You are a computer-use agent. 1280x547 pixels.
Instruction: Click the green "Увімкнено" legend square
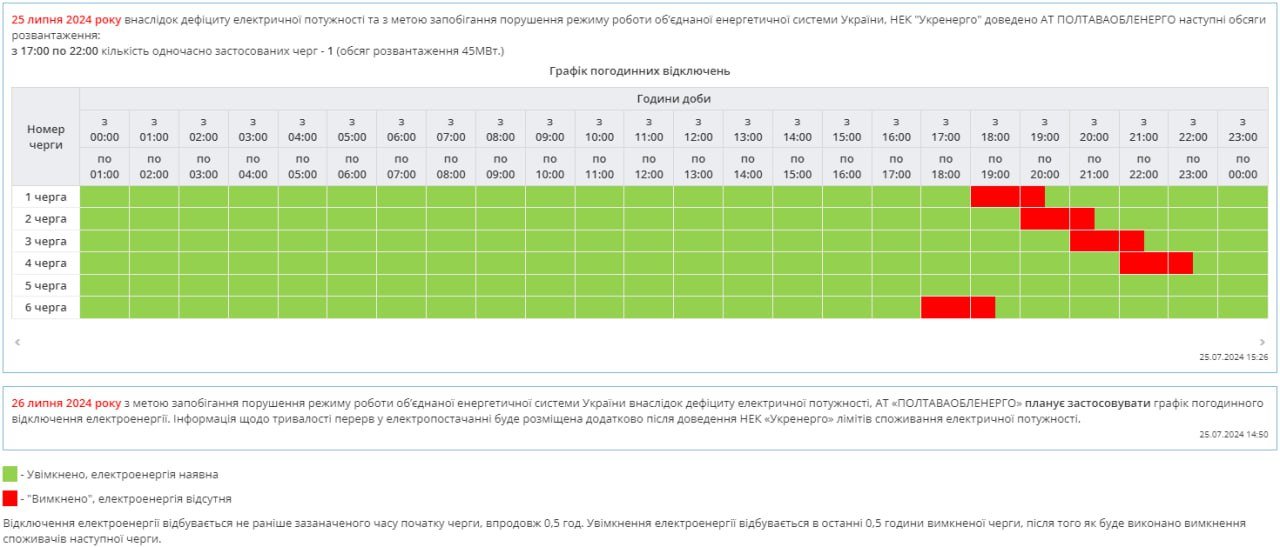pyautogui.click(x=10, y=474)
